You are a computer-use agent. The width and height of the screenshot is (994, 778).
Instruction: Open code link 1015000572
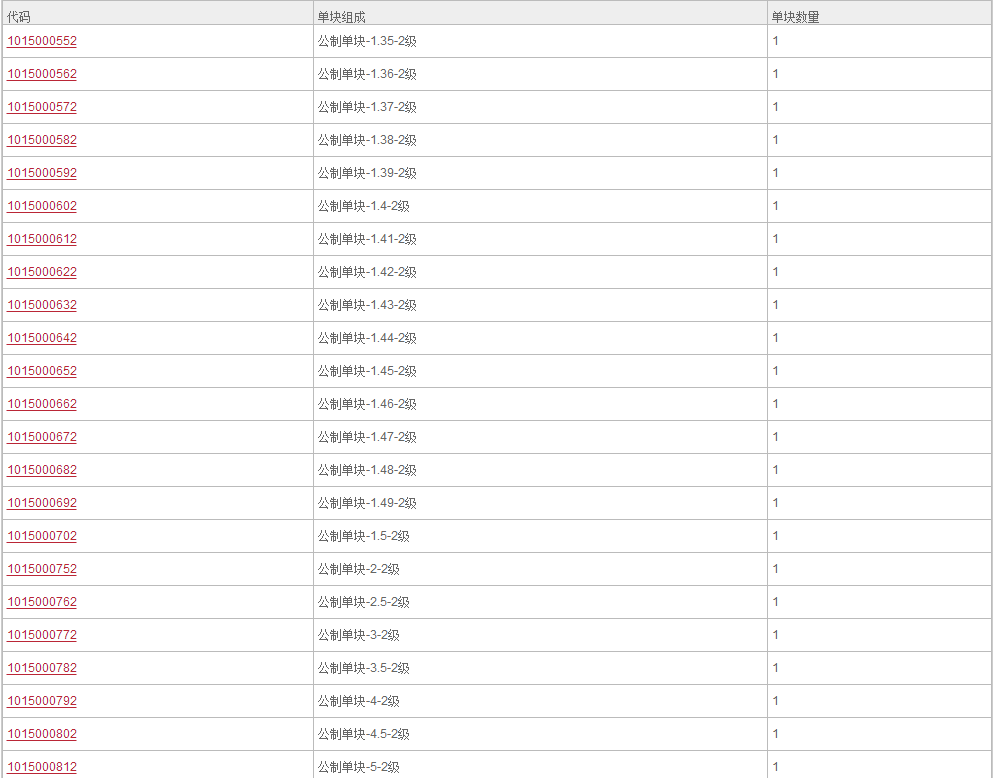coord(42,107)
